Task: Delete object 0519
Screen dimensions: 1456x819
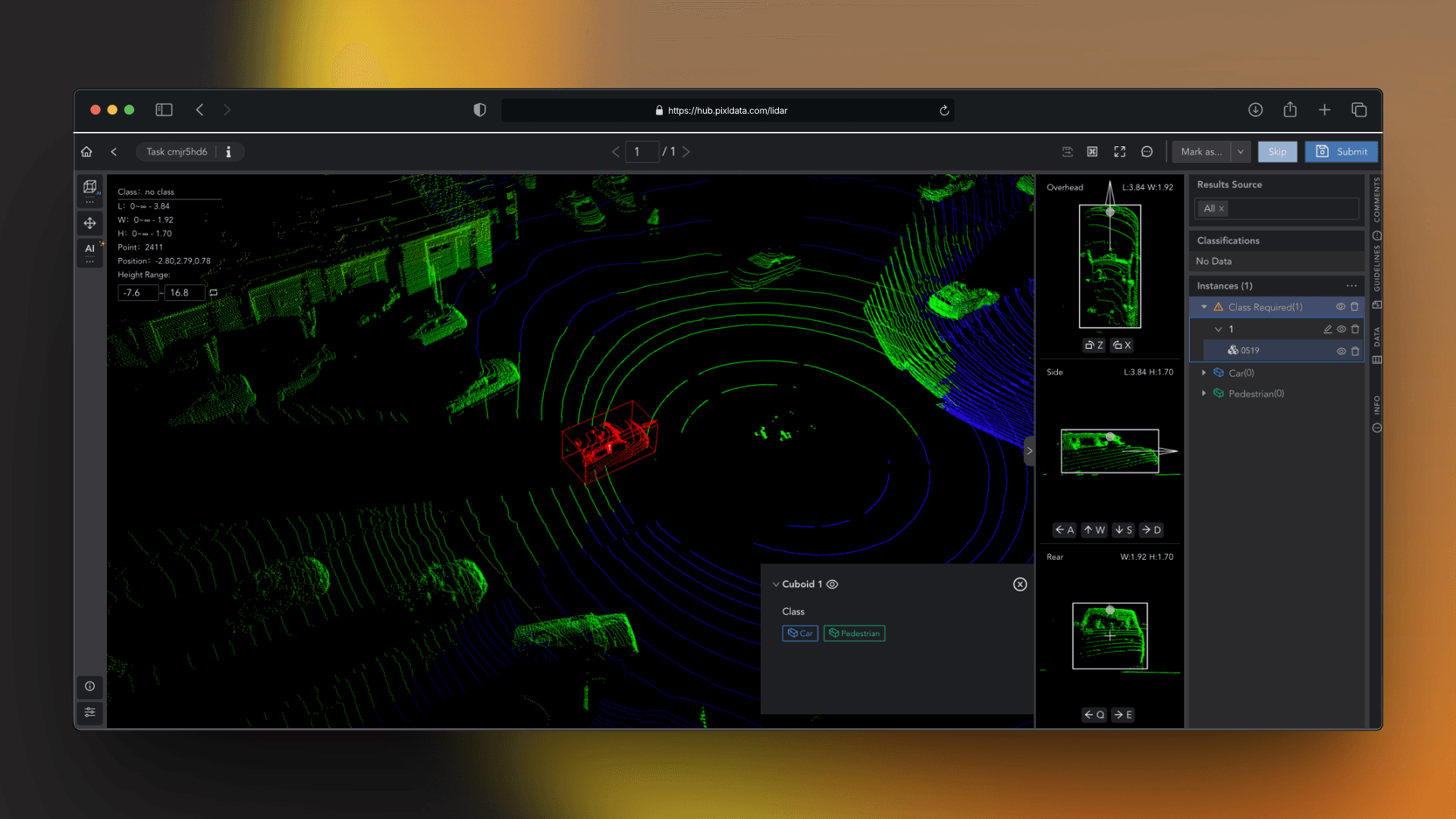Action: [x=1355, y=351]
